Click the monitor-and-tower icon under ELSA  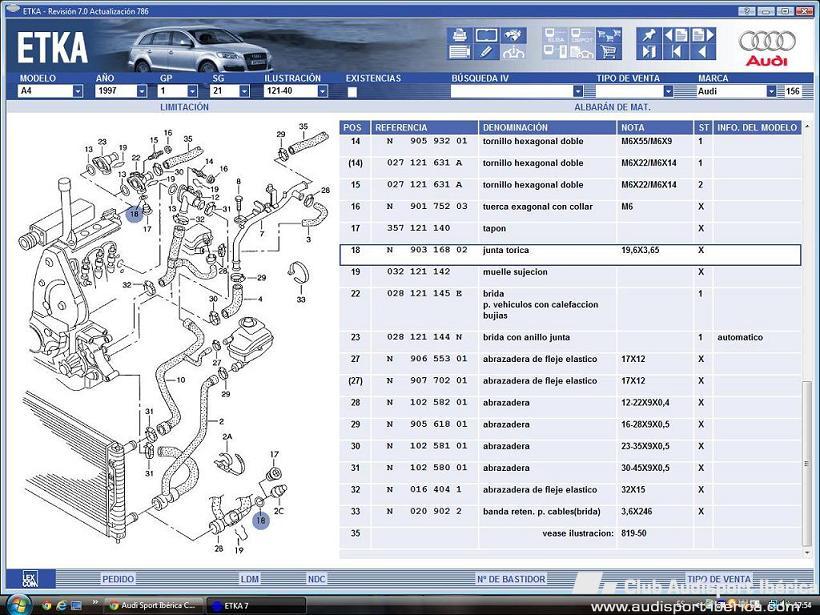click(x=555, y=52)
